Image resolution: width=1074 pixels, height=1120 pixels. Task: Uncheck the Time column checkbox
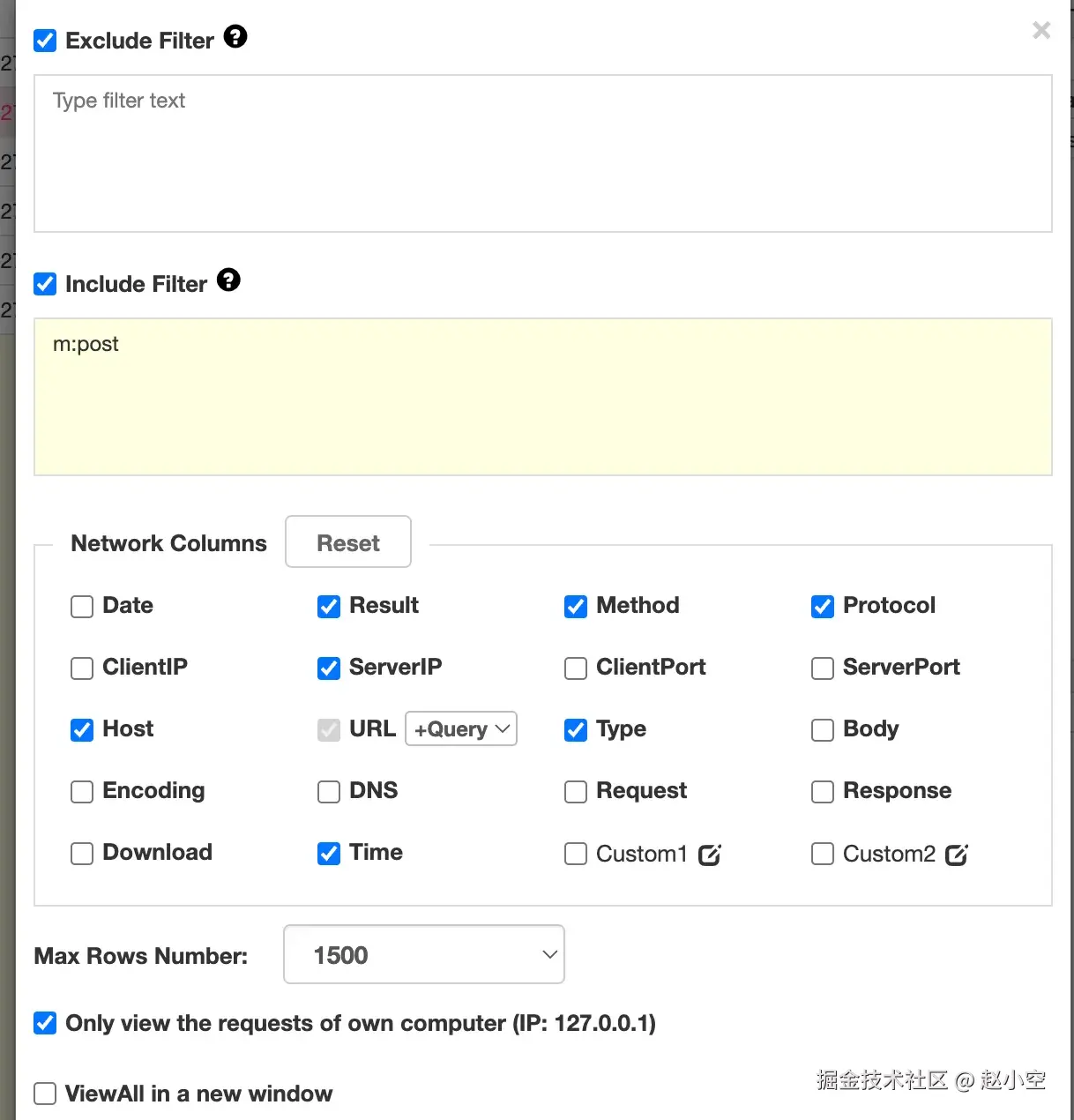(x=329, y=854)
